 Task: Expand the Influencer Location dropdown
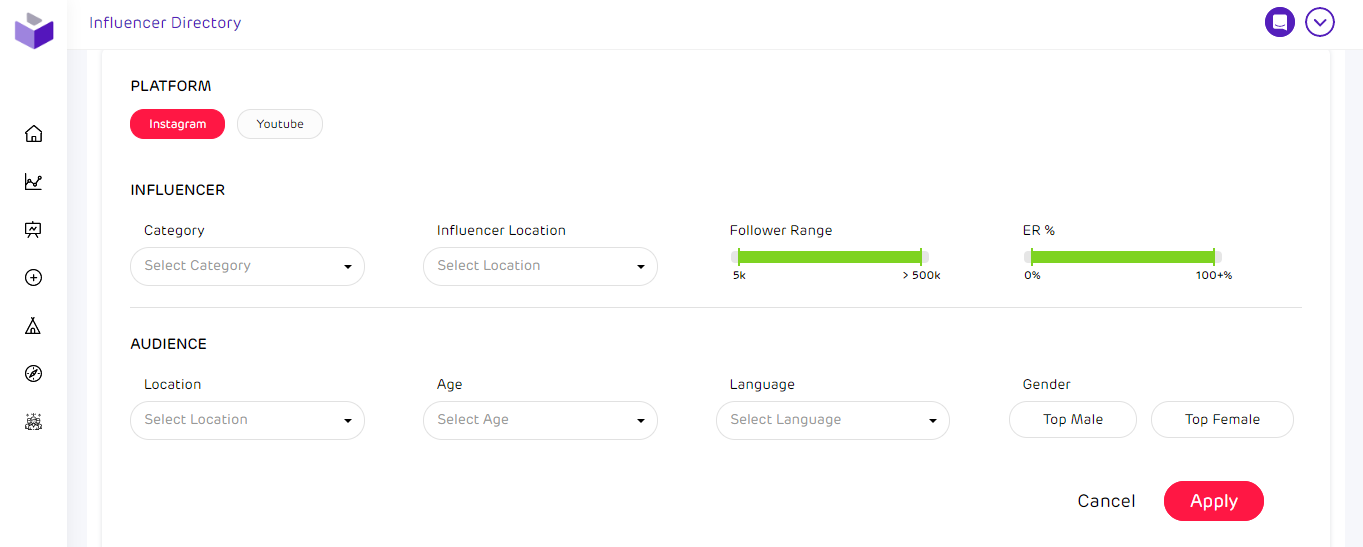pos(540,266)
